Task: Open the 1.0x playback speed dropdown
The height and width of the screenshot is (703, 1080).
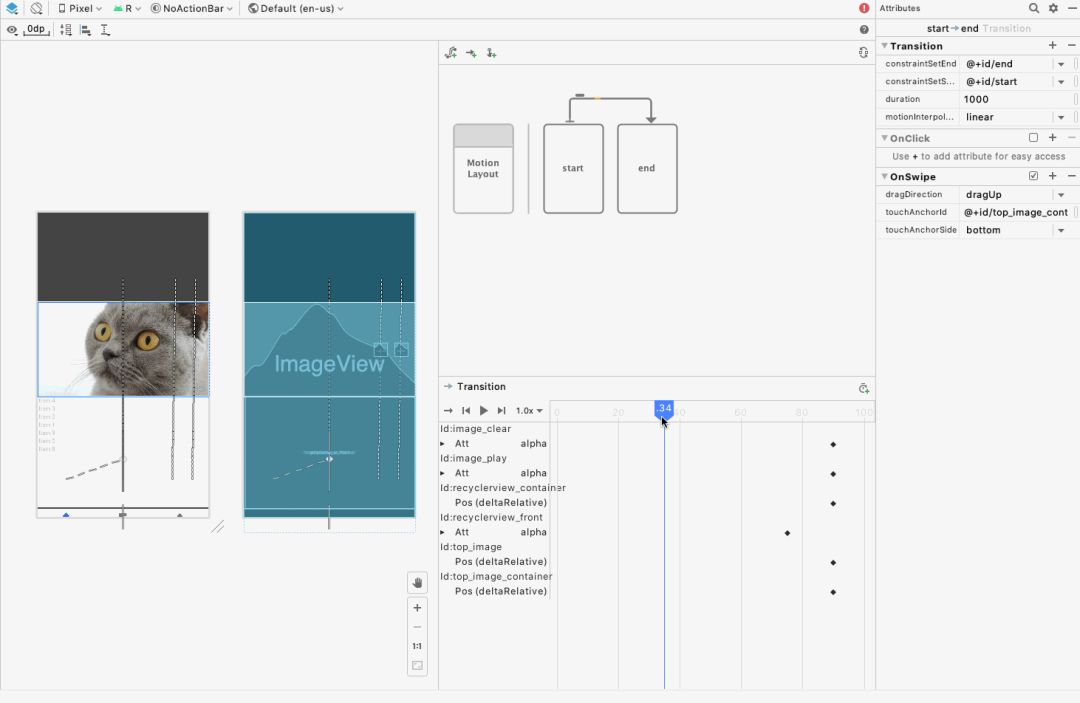Action: coord(529,411)
